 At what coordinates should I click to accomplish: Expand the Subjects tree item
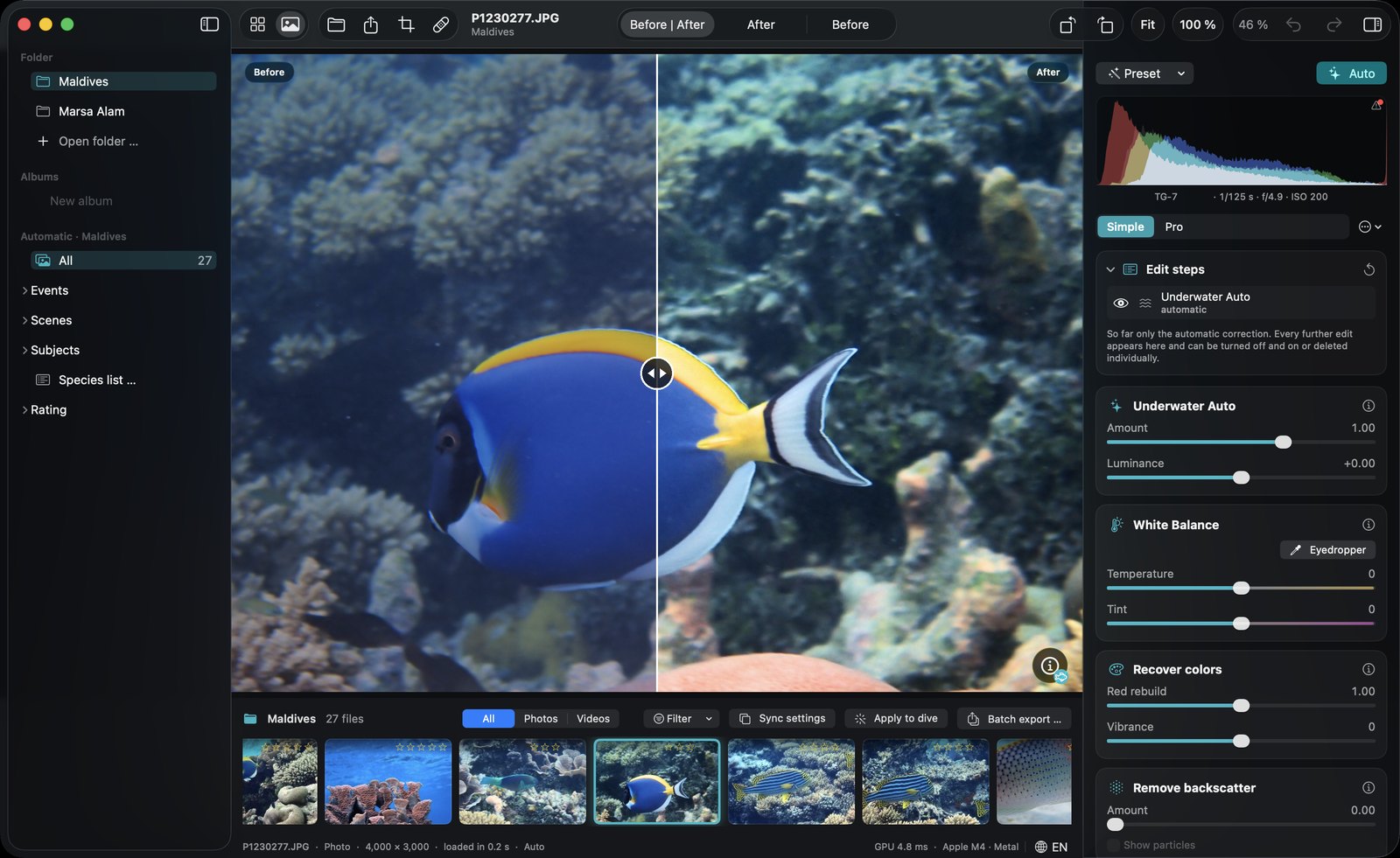pyautogui.click(x=24, y=350)
